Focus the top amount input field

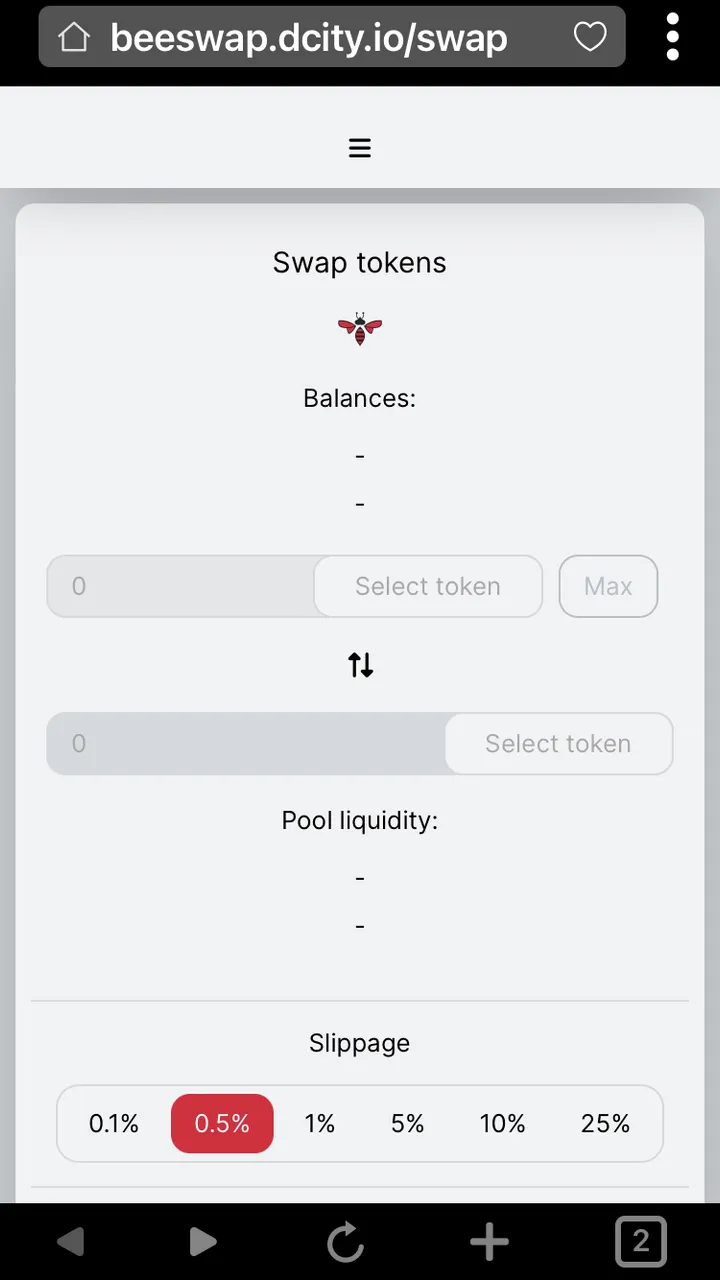click(x=181, y=586)
